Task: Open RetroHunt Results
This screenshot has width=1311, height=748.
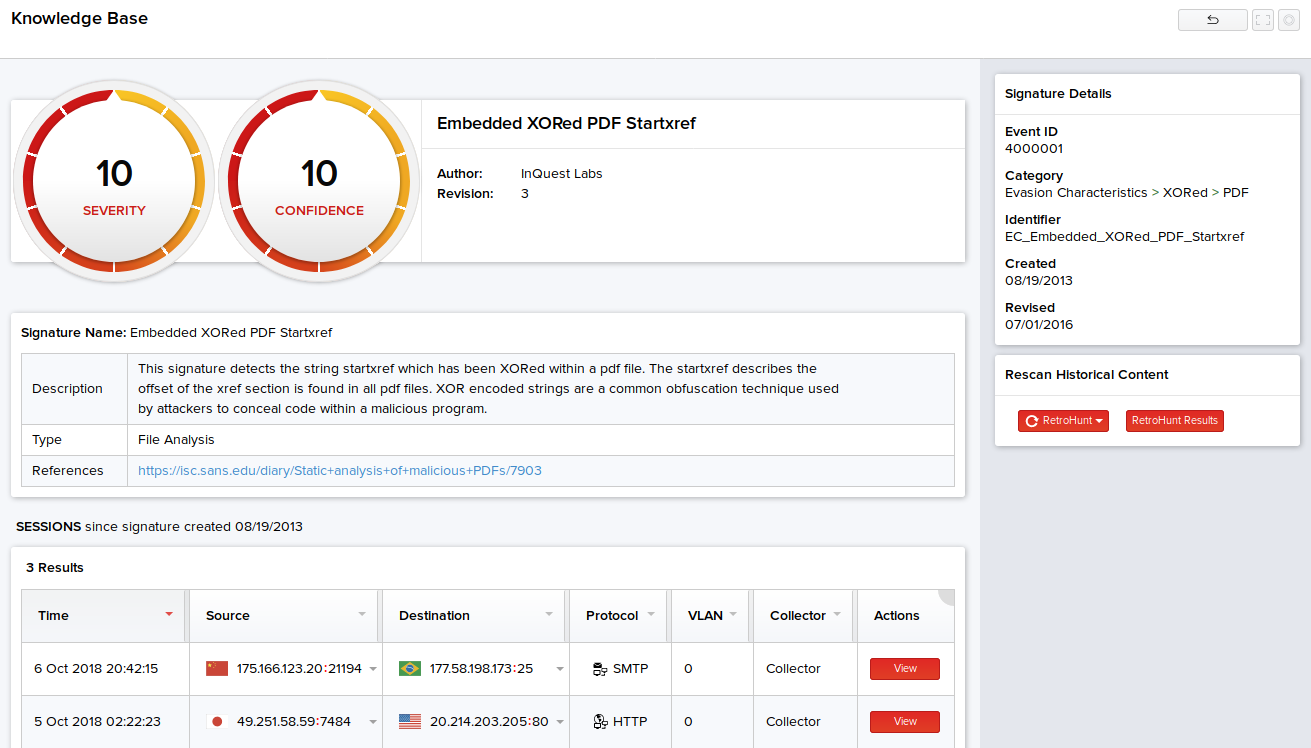Action: [x=1174, y=421]
